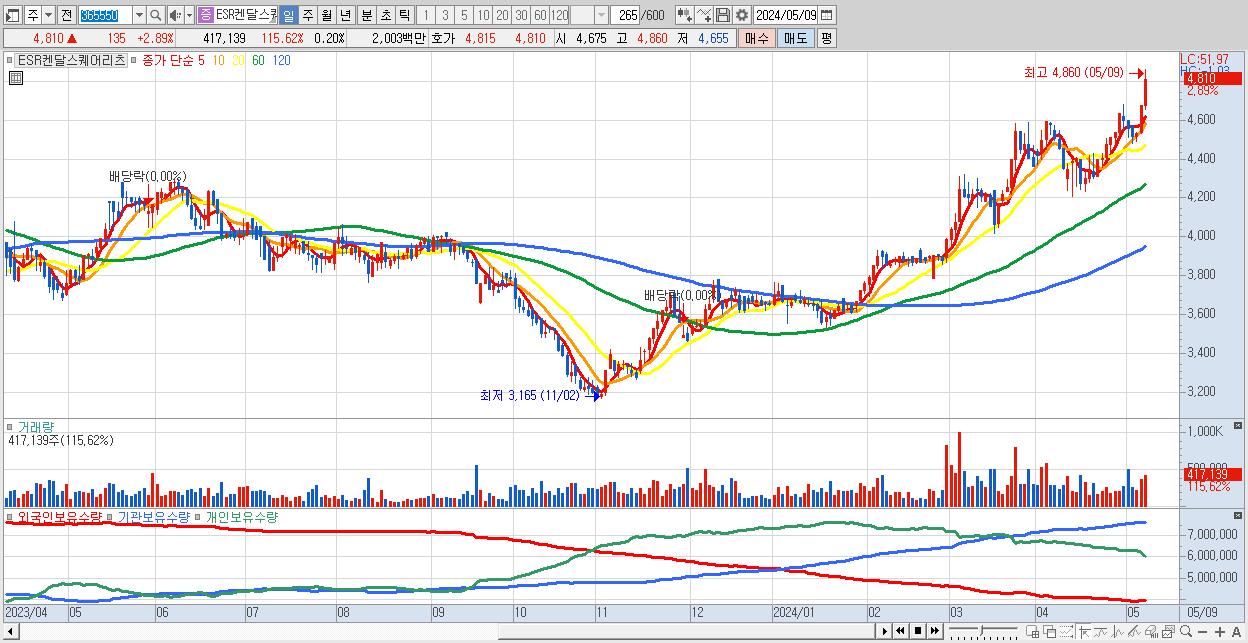The width and height of the screenshot is (1248, 643).
Task: Click the add line indicator icon
Action: [x=704, y=15]
